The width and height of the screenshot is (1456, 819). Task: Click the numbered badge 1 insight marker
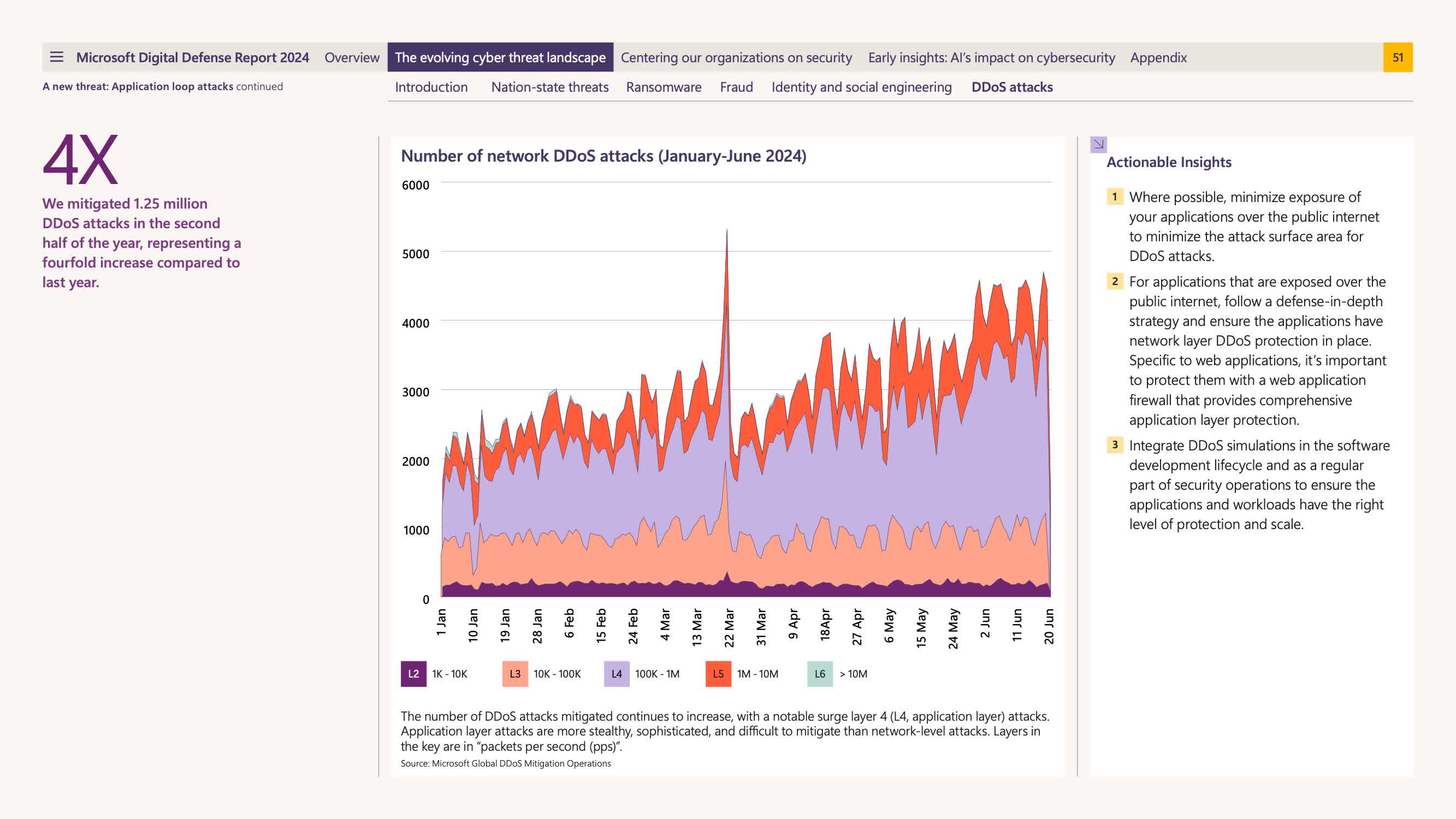click(x=1114, y=197)
